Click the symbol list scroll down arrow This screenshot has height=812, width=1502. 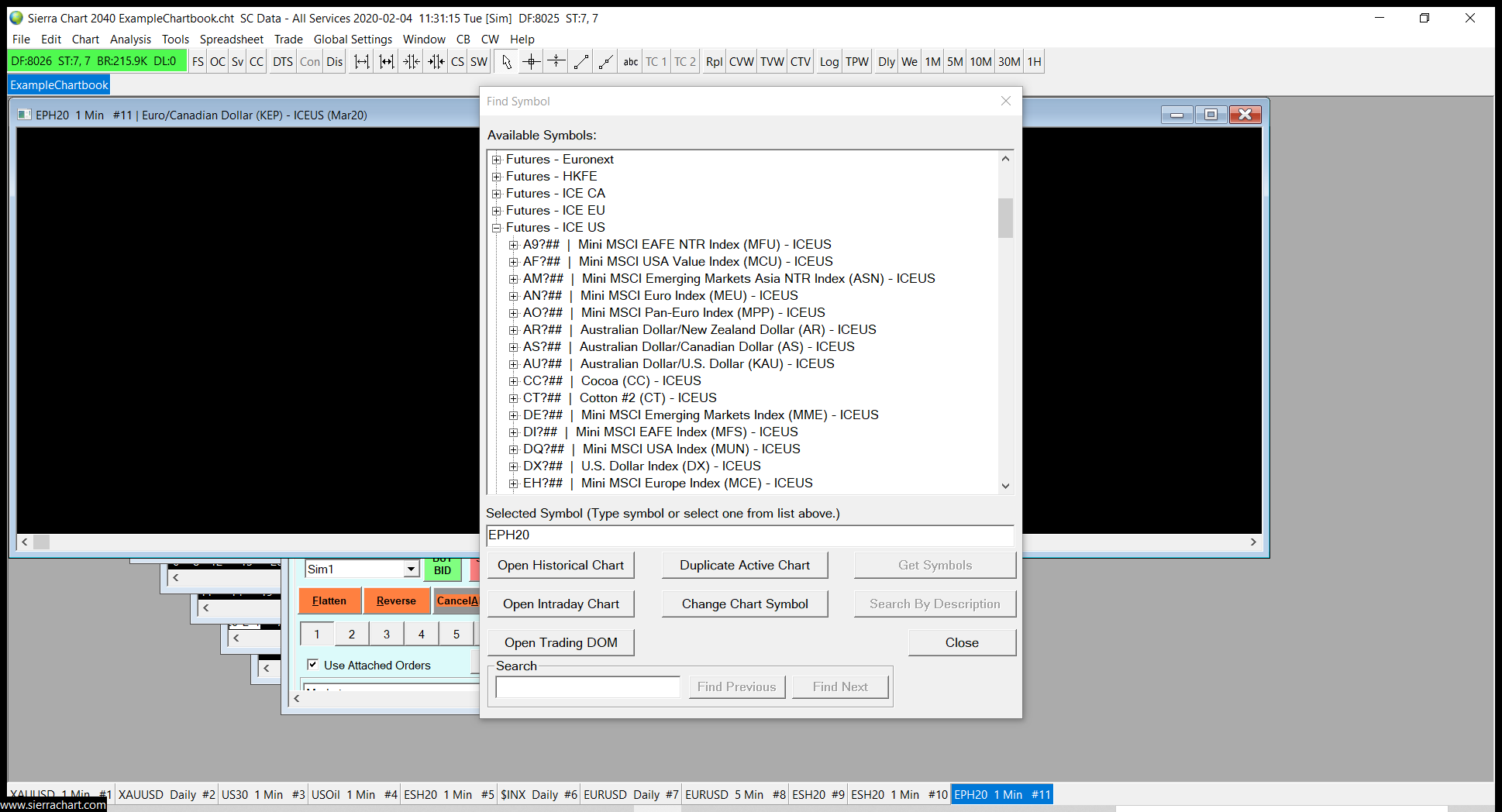point(1005,486)
